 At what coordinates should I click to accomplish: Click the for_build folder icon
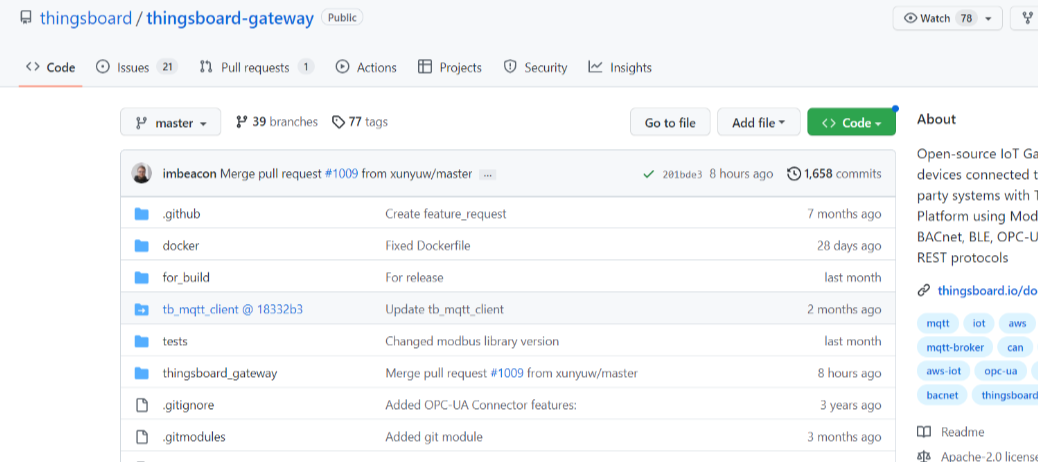pos(142,277)
